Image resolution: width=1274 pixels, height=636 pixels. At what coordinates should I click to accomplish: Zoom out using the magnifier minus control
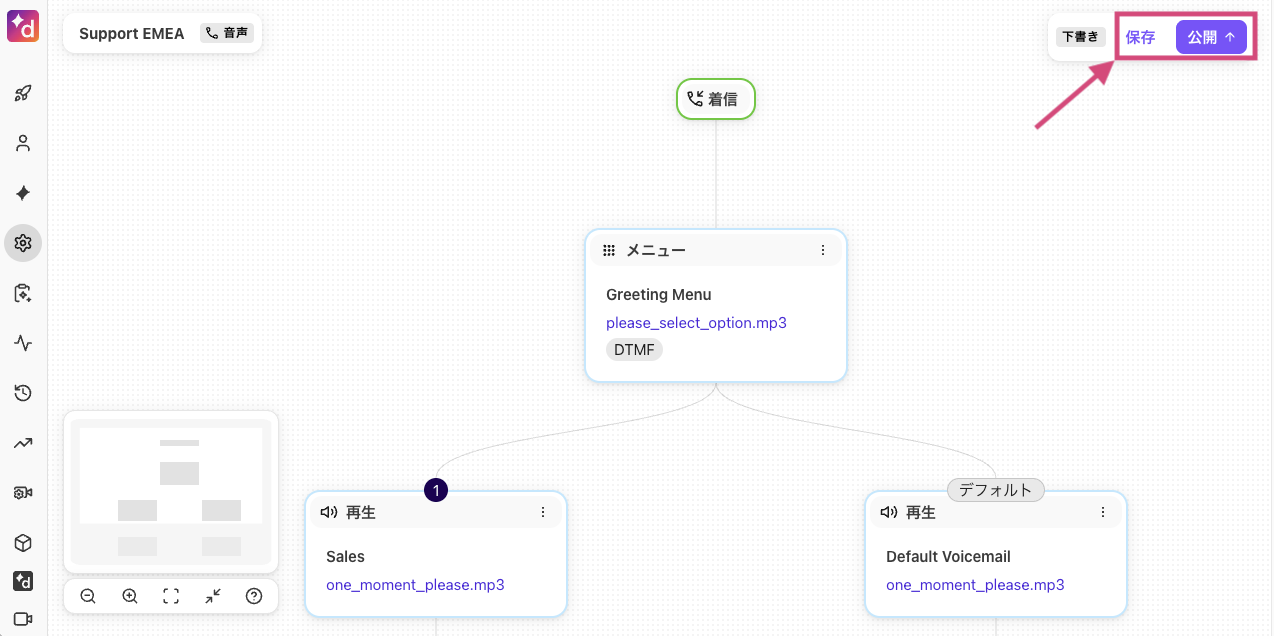coord(87,595)
